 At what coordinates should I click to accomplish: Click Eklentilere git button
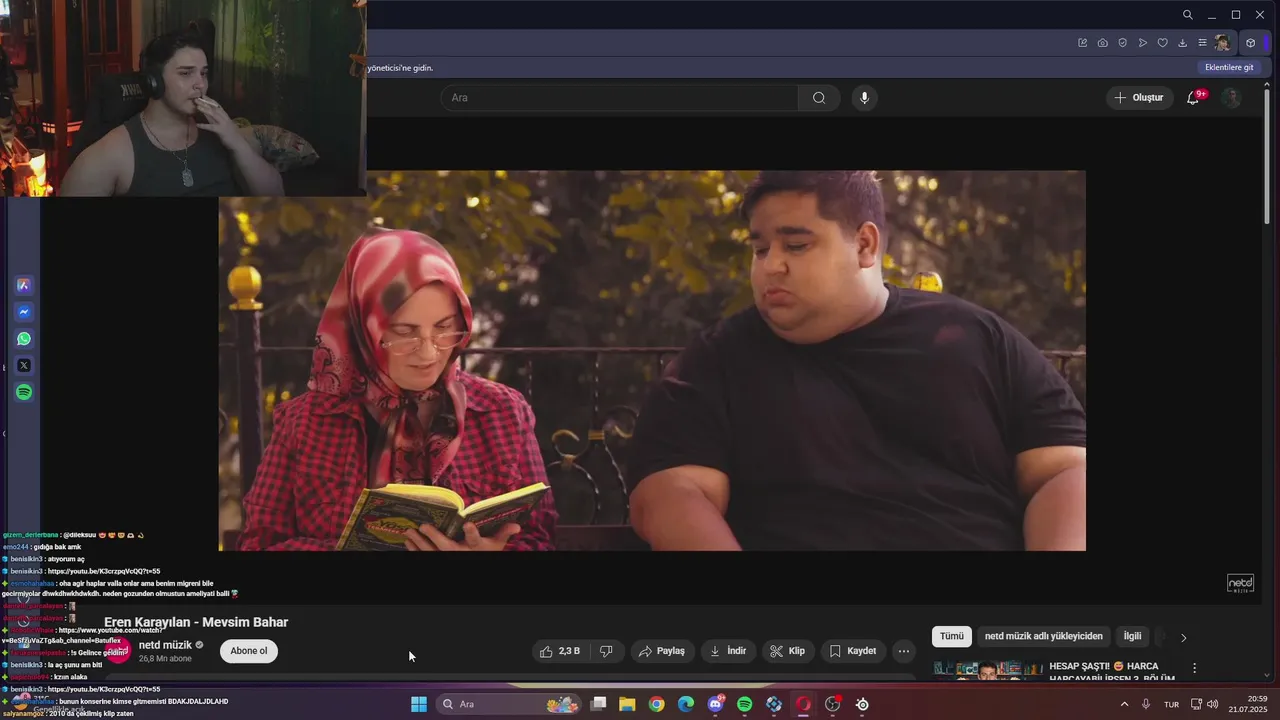point(1229,67)
